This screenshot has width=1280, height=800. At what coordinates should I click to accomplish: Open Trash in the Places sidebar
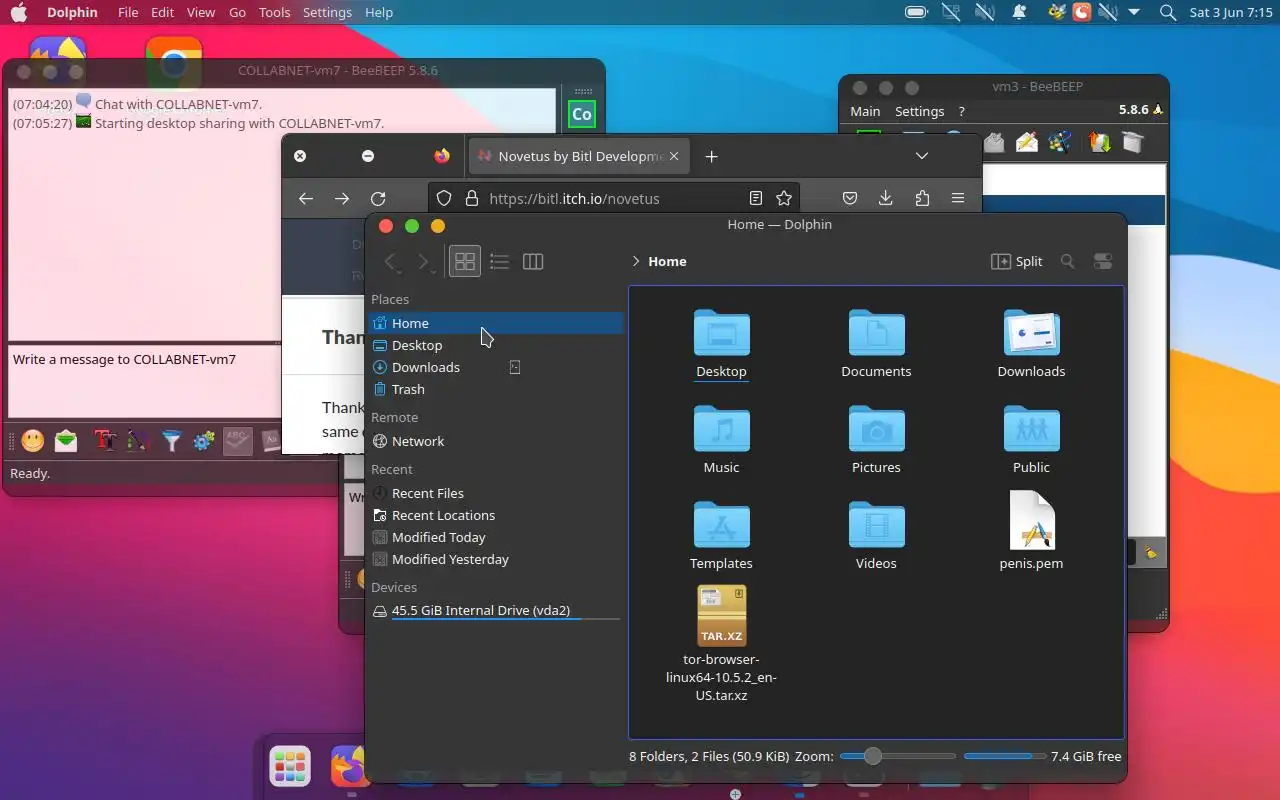coord(496,389)
